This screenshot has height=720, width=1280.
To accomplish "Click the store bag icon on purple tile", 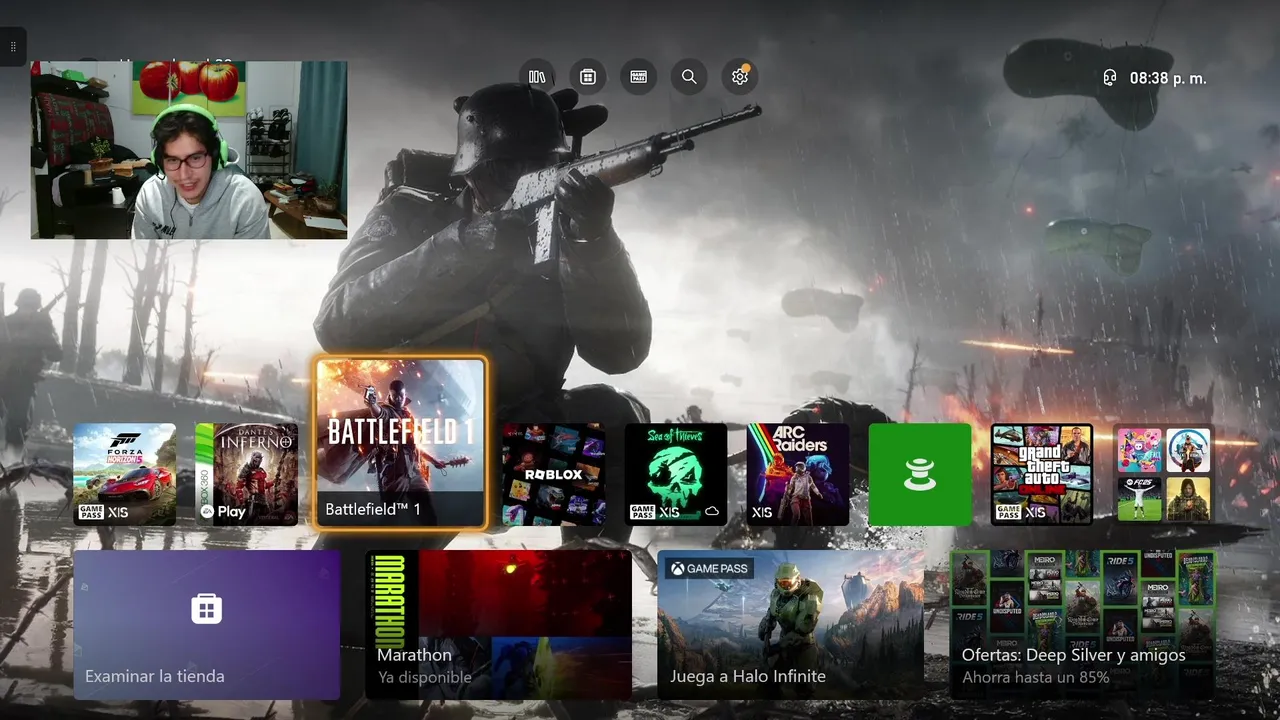I will [x=207, y=608].
